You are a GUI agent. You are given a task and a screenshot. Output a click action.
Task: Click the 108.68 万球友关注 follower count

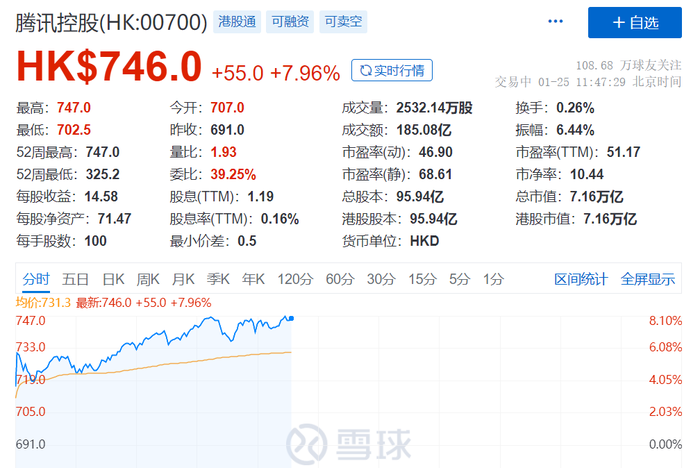(x=629, y=66)
